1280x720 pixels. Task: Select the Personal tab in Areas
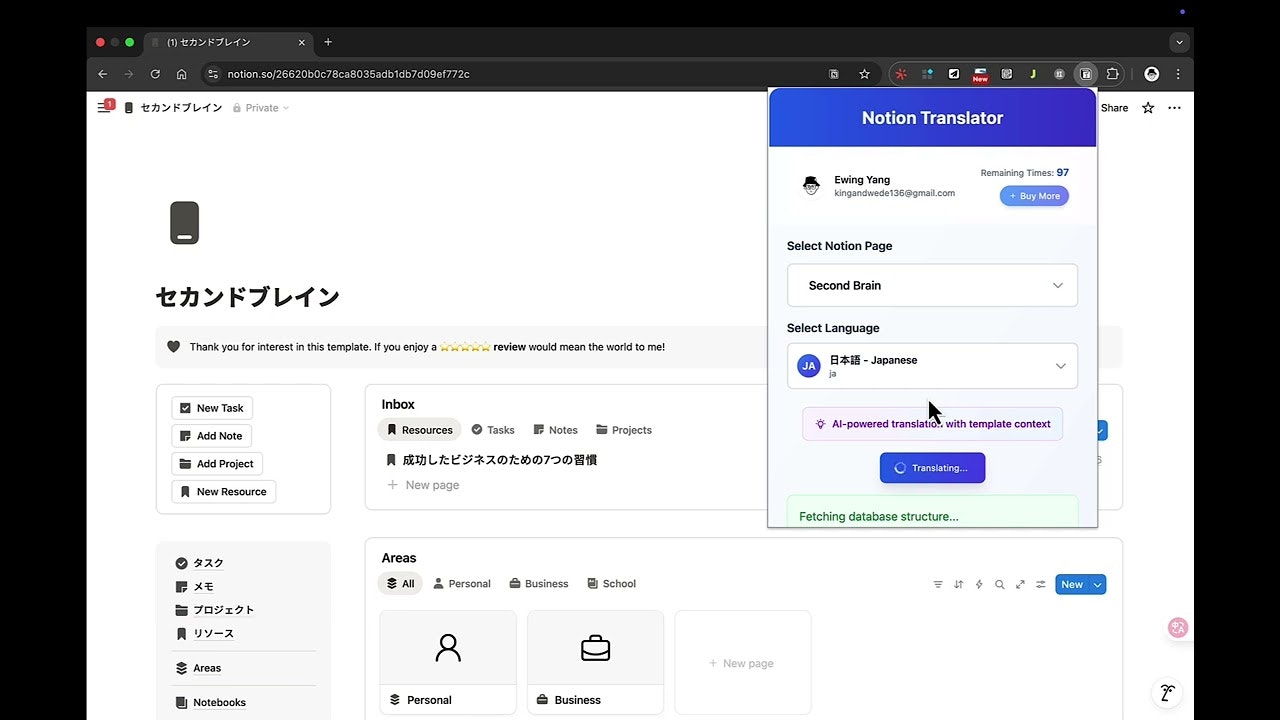[461, 584]
